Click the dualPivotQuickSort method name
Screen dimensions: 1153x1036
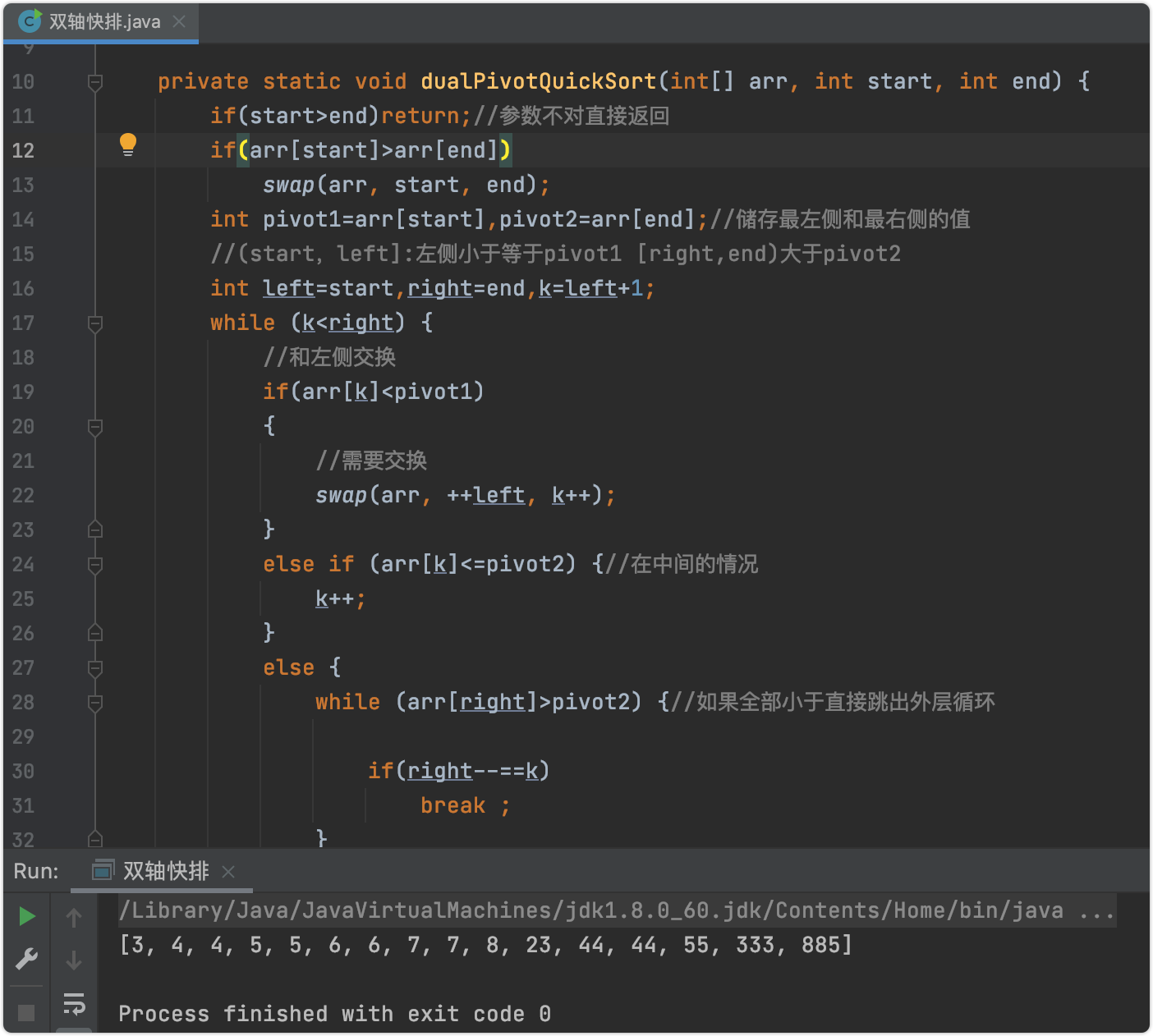(x=539, y=81)
